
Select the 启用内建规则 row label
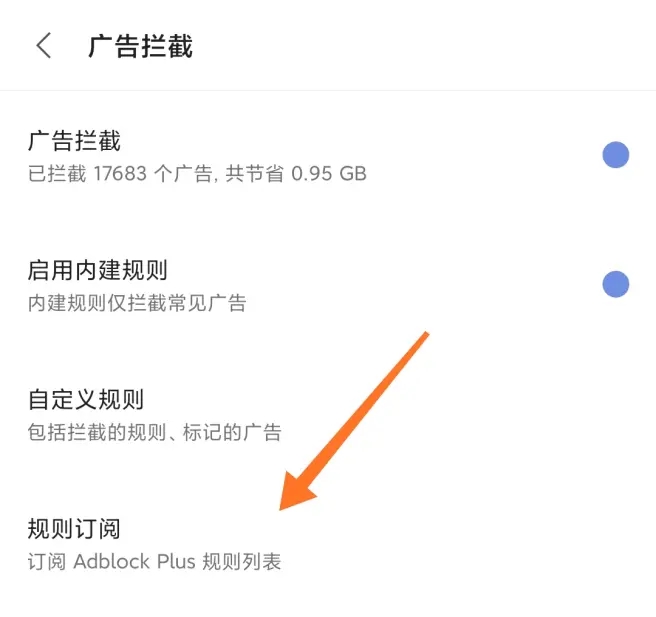[97, 270]
